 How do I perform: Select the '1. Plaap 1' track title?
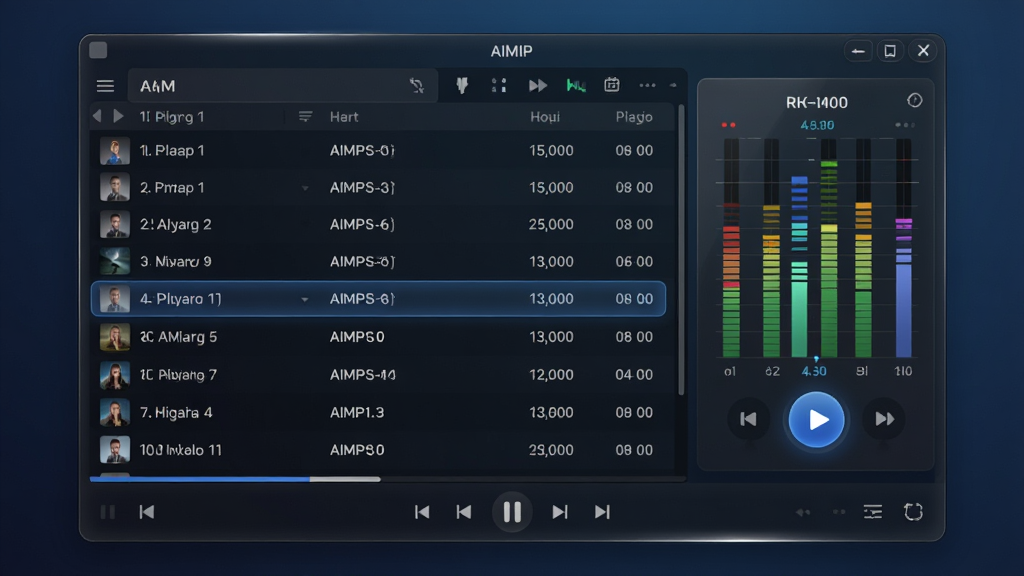tap(172, 151)
